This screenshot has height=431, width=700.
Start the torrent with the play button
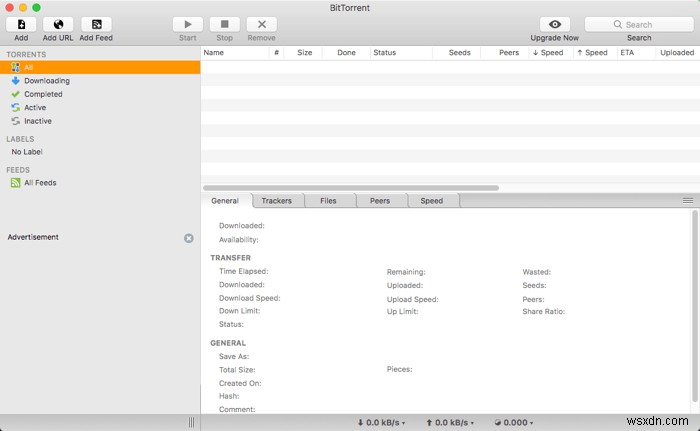pos(188,25)
